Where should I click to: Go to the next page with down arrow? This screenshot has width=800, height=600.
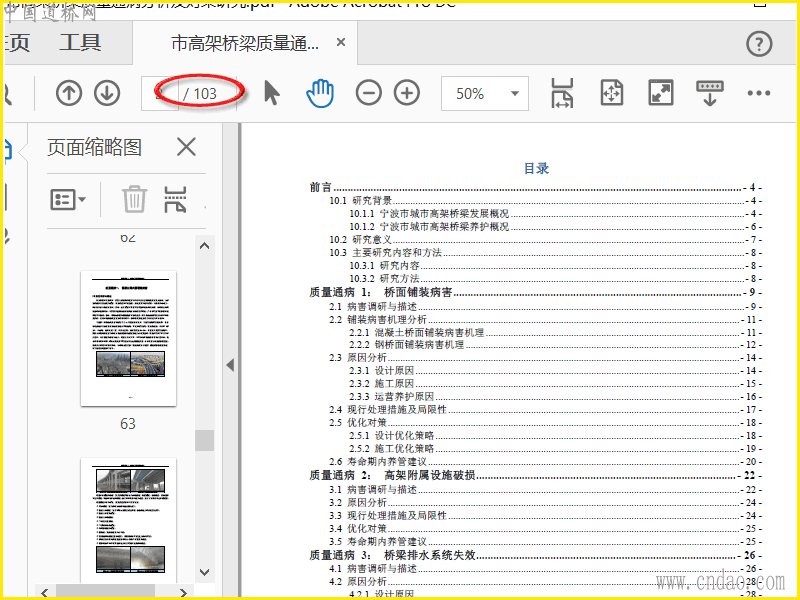(107, 93)
